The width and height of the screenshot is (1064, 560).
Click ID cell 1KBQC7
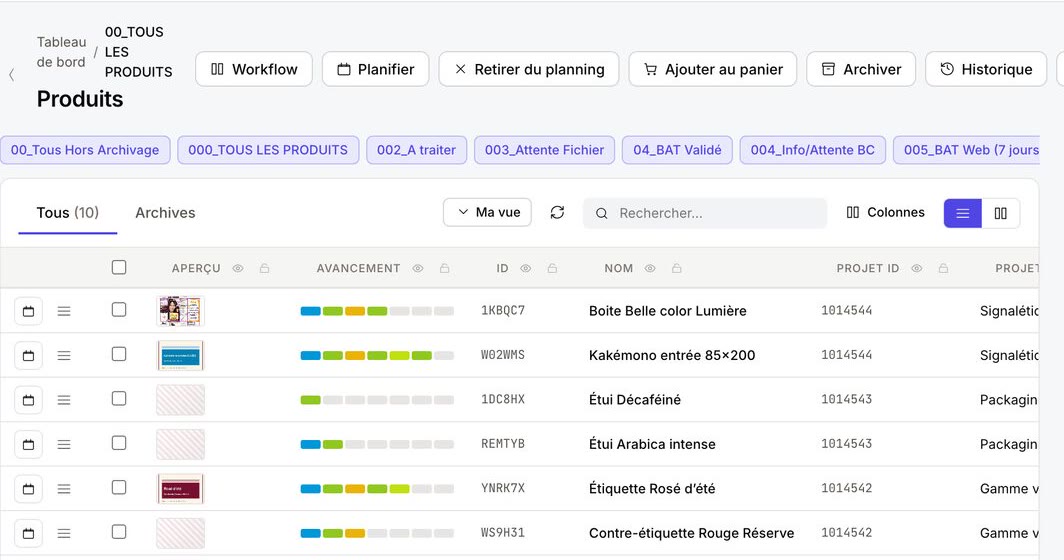pyautogui.click(x=503, y=310)
